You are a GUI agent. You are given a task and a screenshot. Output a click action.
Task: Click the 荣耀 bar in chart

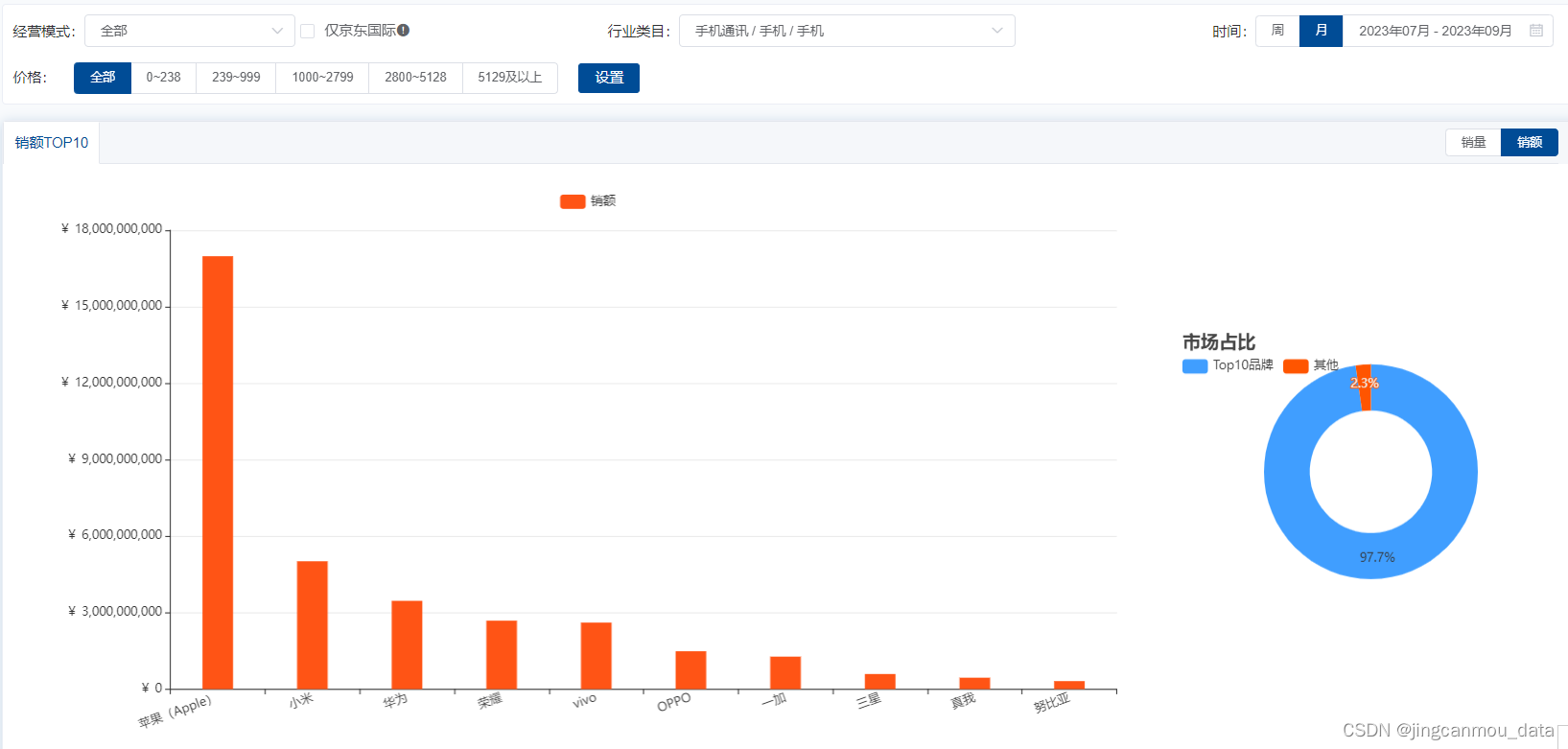(502, 655)
